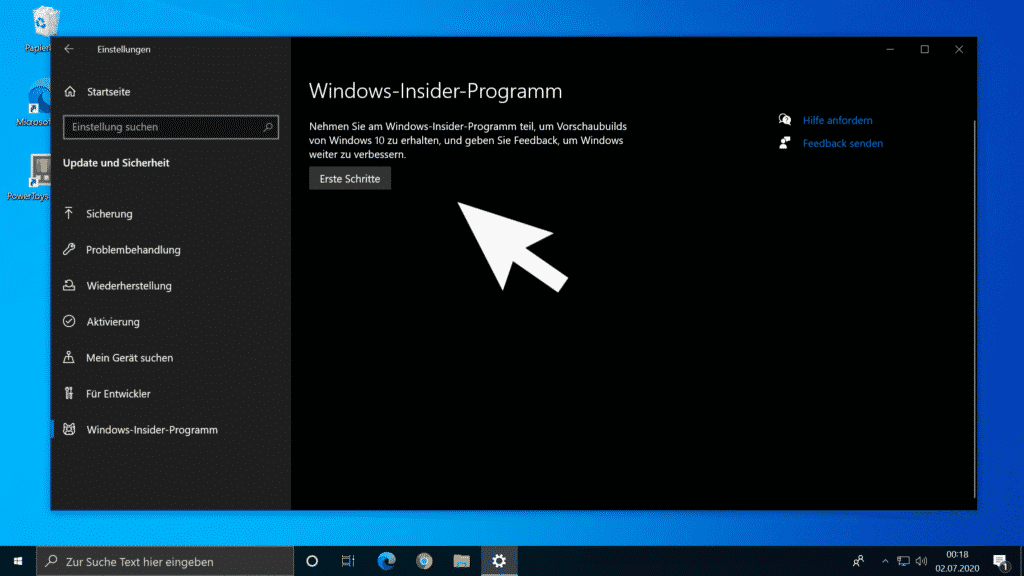
Task: Click the settings window vertical scrollbar
Action: point(974,308)
